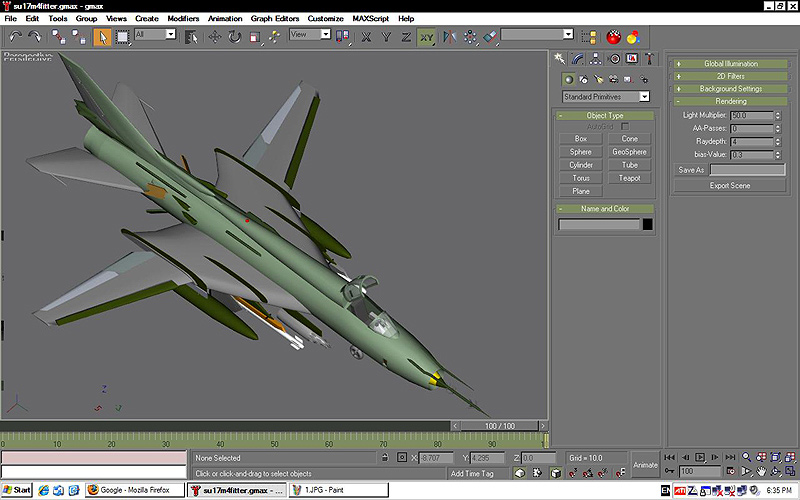The image size is (800, 500).
Task: Click the Light Multiplier value field
Action: pyautogui.click(x=750, y=116)
